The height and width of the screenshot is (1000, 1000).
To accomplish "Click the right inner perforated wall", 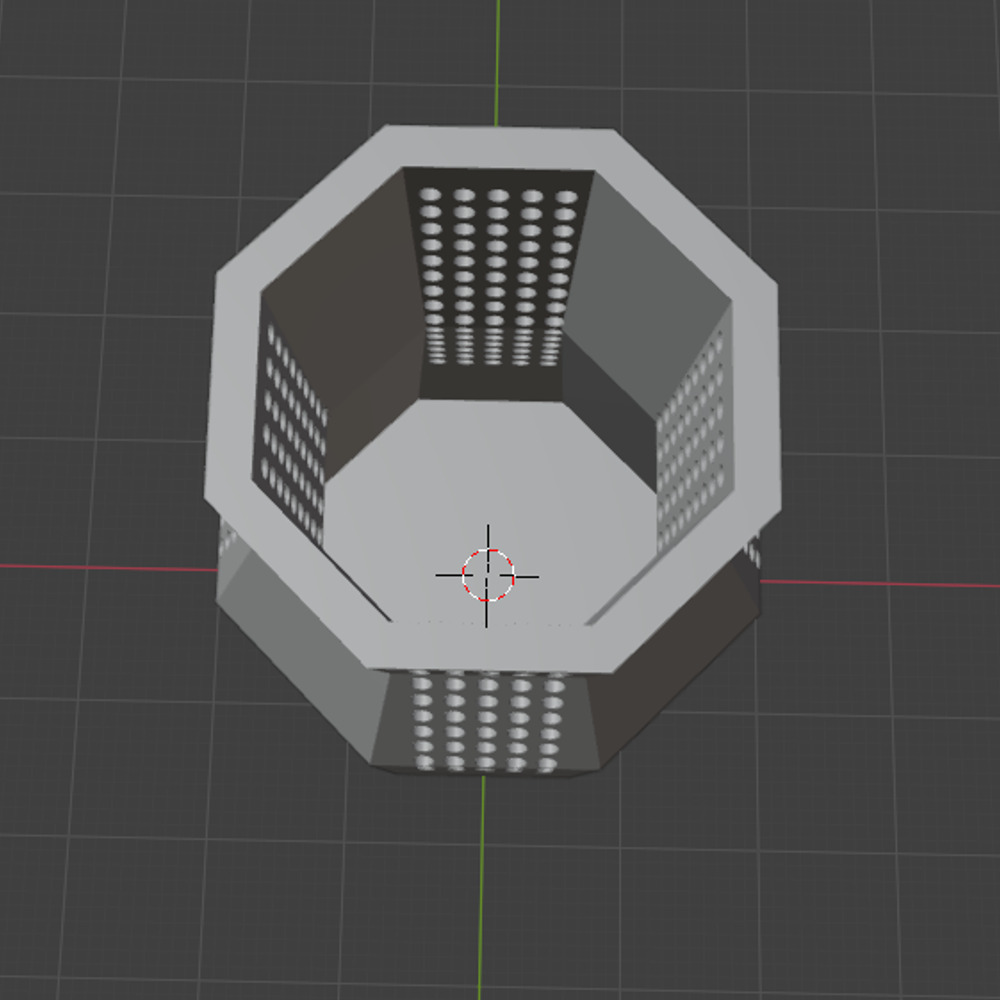I will point(695,427).
